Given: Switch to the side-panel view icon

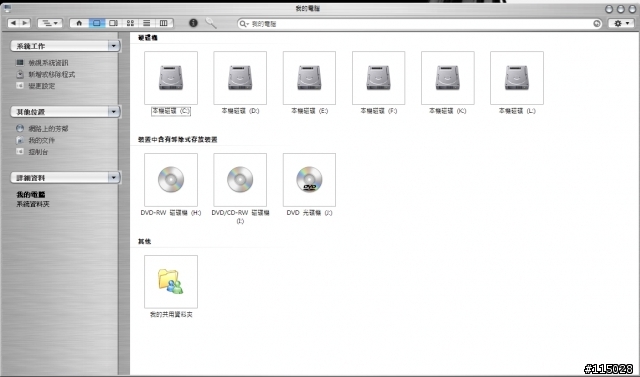Looking at the screenshot, I should point(113,23).
